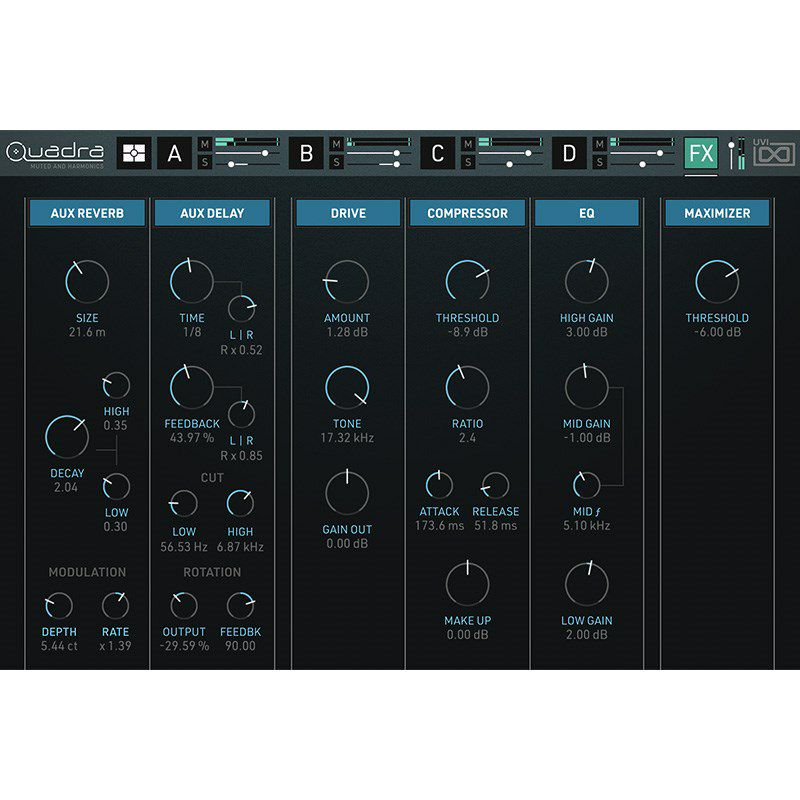The width and height of the screenshot is (800, 800).
Task: Click the size value 21.6 m
Action: pyautogui.click(x=87, y=332)
